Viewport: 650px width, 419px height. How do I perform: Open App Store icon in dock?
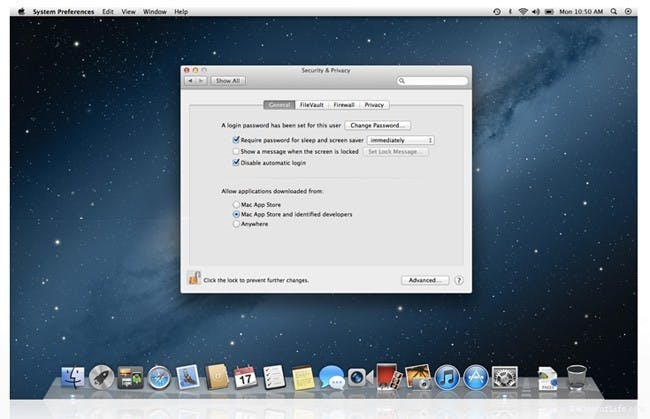(x=475, y=378)
